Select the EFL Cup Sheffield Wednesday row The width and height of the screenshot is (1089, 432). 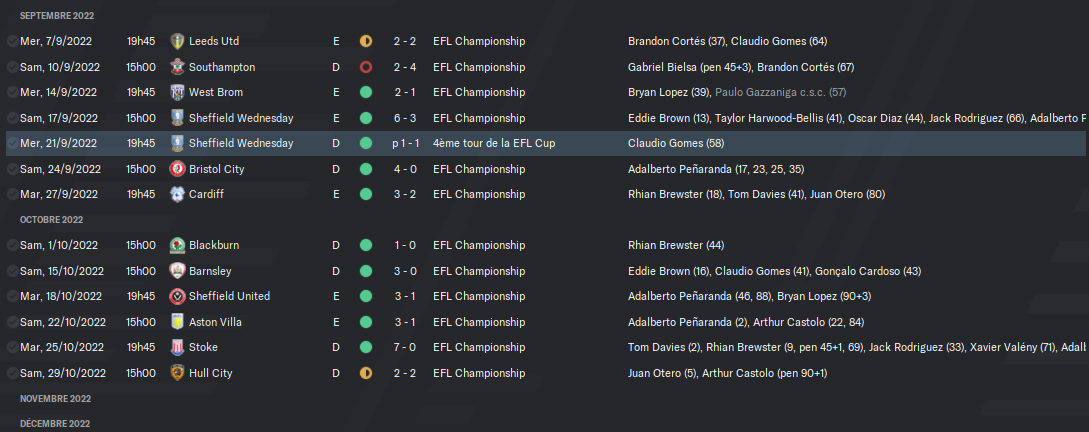(545, 143)
